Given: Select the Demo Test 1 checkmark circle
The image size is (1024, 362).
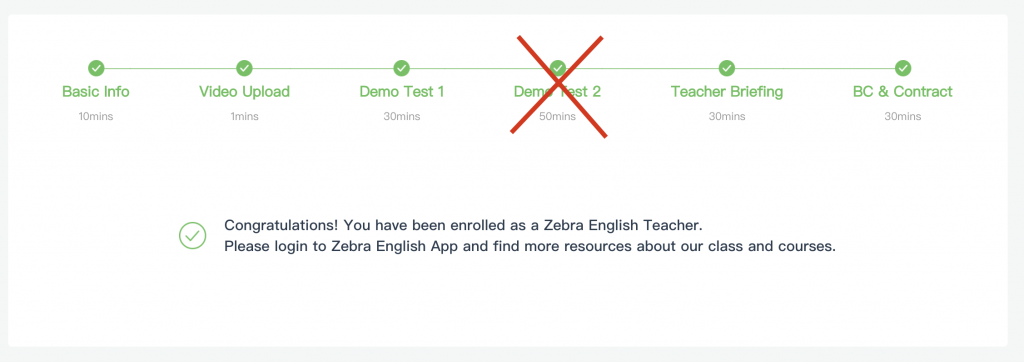Looking at the screenshot, I should click(402, 68).
